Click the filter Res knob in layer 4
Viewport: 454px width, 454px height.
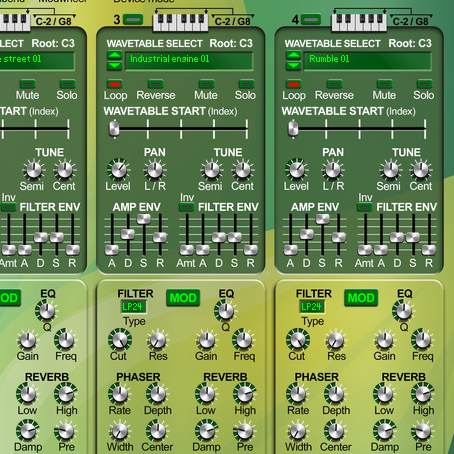(x=336, y=340)
